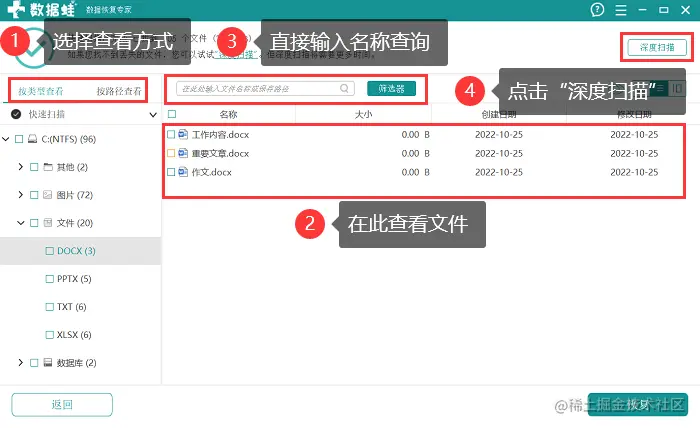700x428 pixels.
Task: Click the Word icon of 作文.docx
Action: click(x=183, y=172)
